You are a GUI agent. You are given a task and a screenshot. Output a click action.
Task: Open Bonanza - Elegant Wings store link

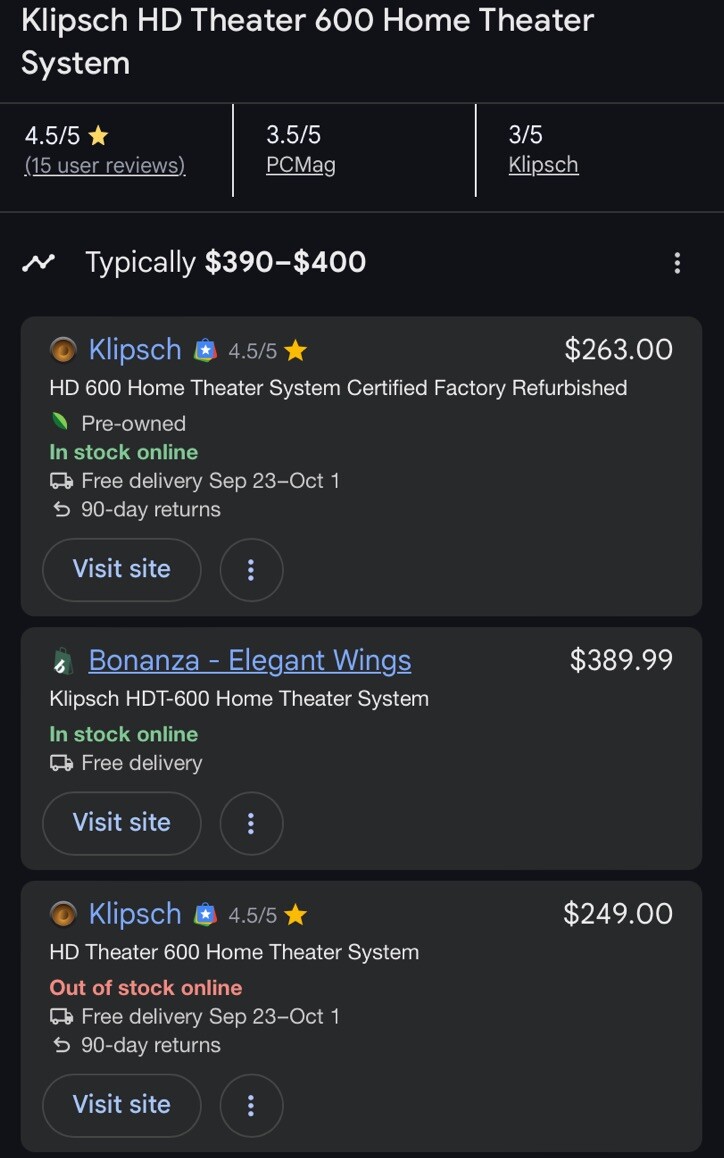[250, 661]
